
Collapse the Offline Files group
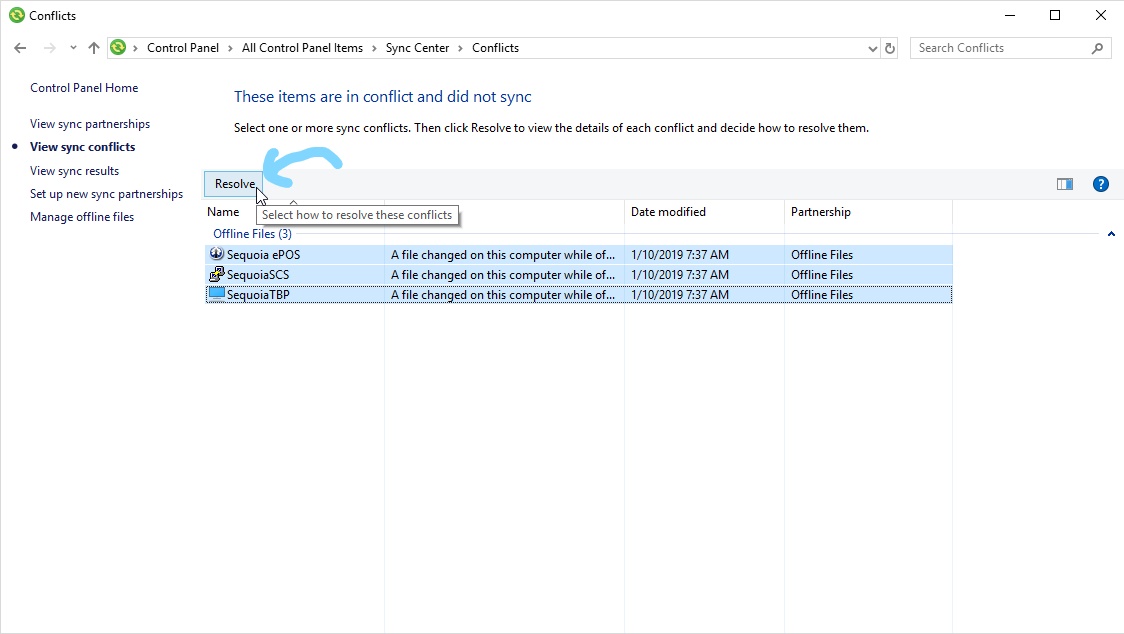click(1111, 234)
